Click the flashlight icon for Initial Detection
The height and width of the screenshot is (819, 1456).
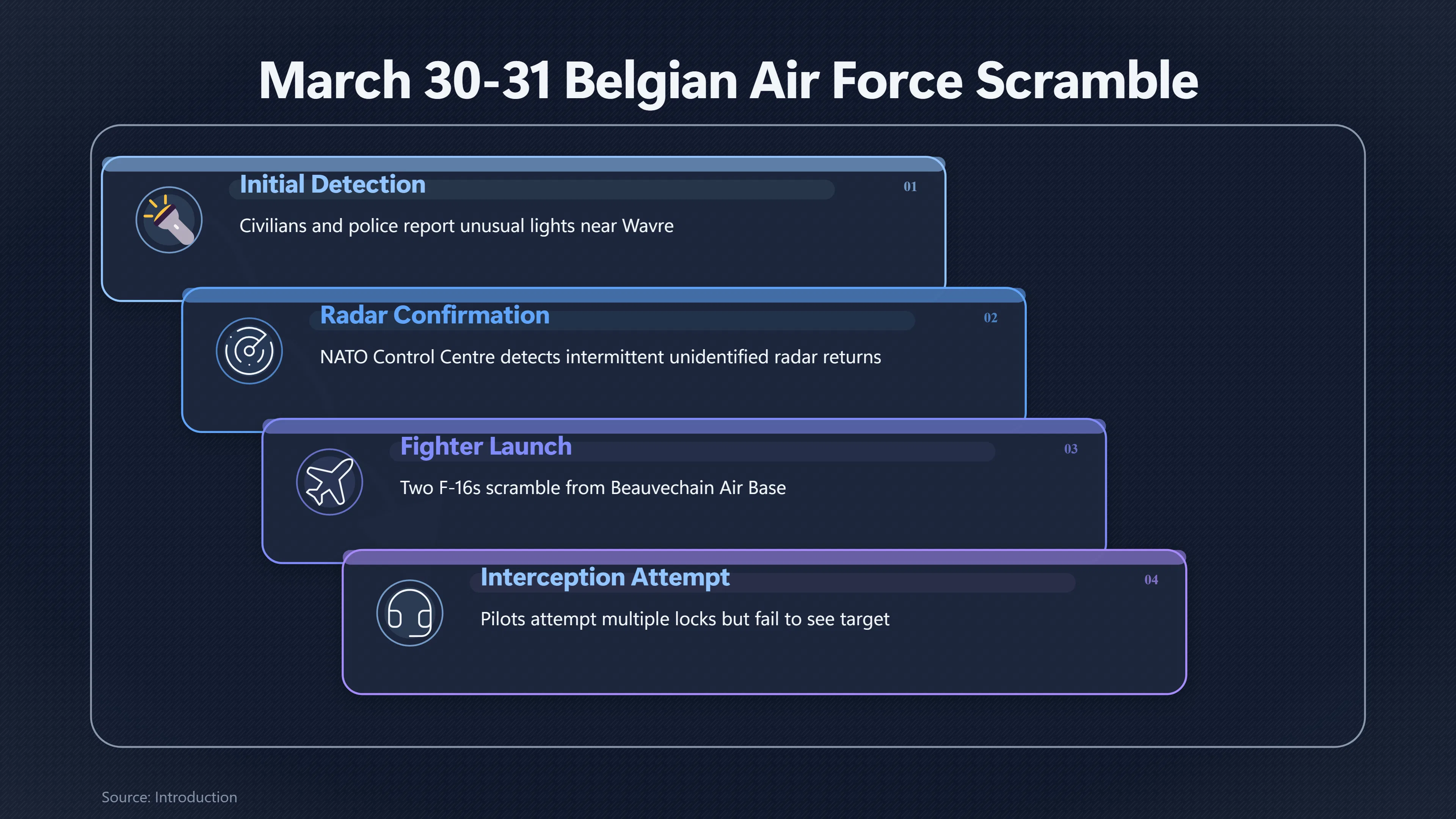(169, 220)
